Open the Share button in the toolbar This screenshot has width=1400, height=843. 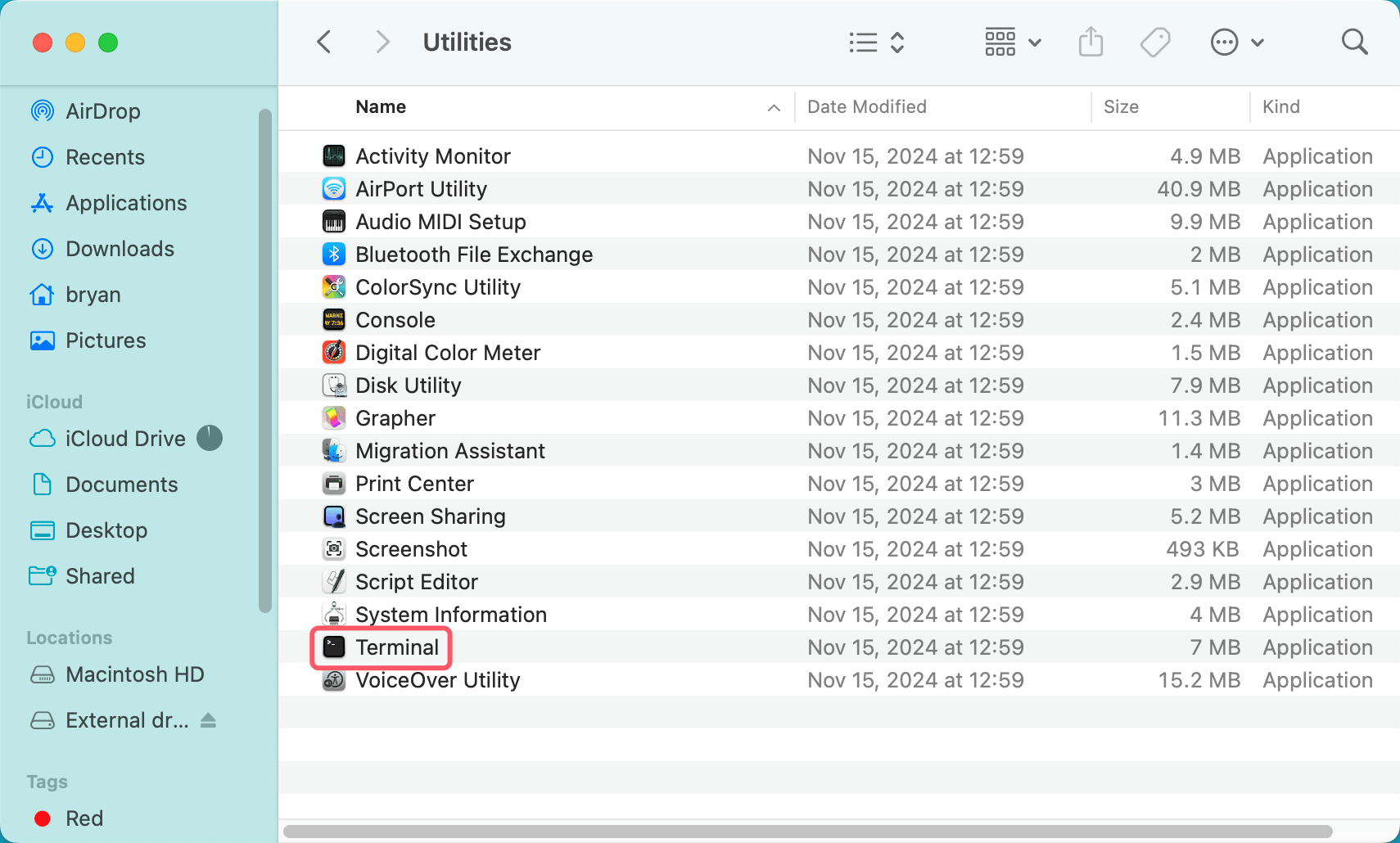[x=1090, y=41]
